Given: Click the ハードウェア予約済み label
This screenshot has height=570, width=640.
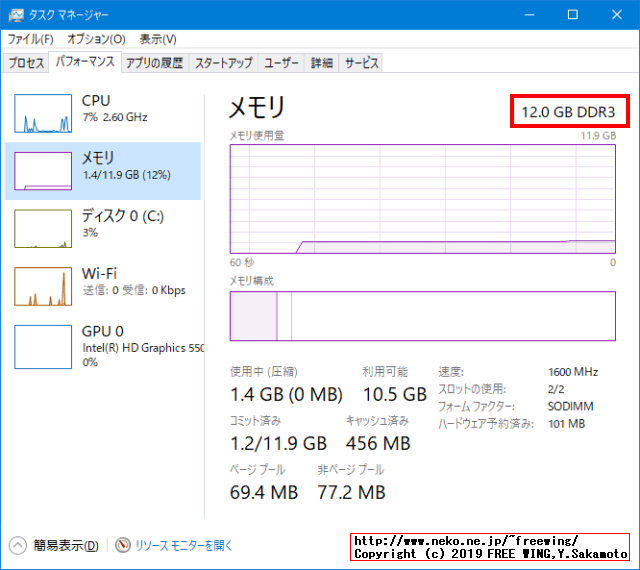Looking at the screenshot, I should [486, 424].
